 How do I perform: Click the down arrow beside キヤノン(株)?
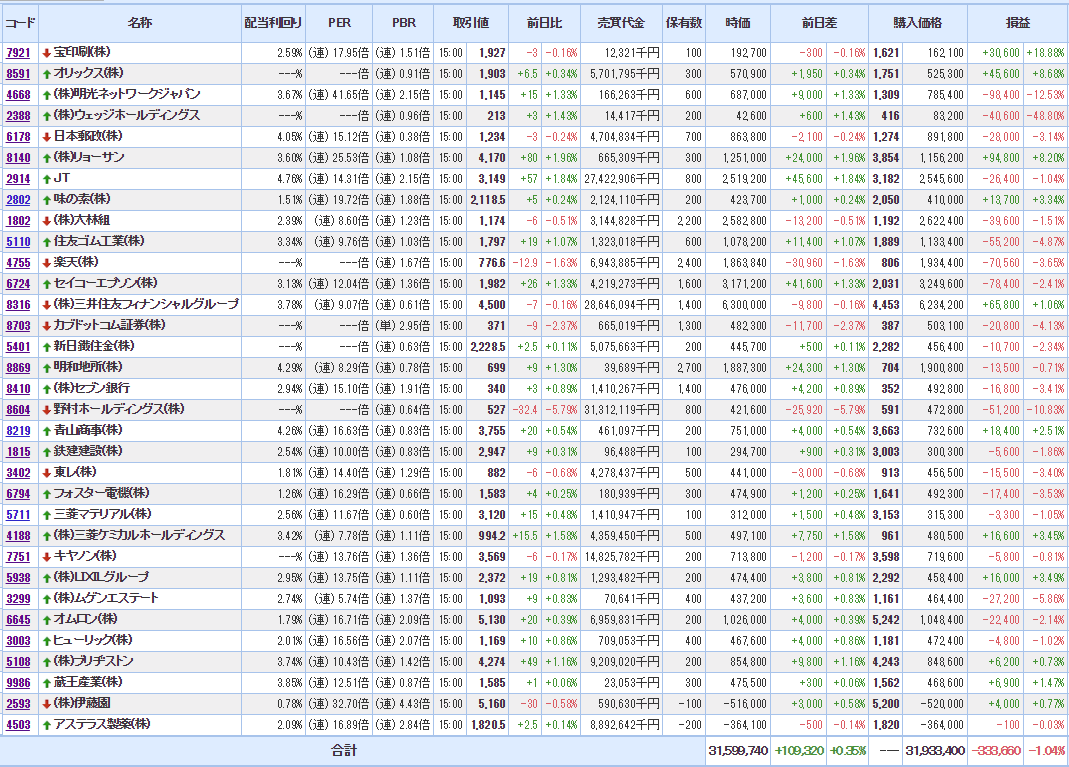point(46,556)
